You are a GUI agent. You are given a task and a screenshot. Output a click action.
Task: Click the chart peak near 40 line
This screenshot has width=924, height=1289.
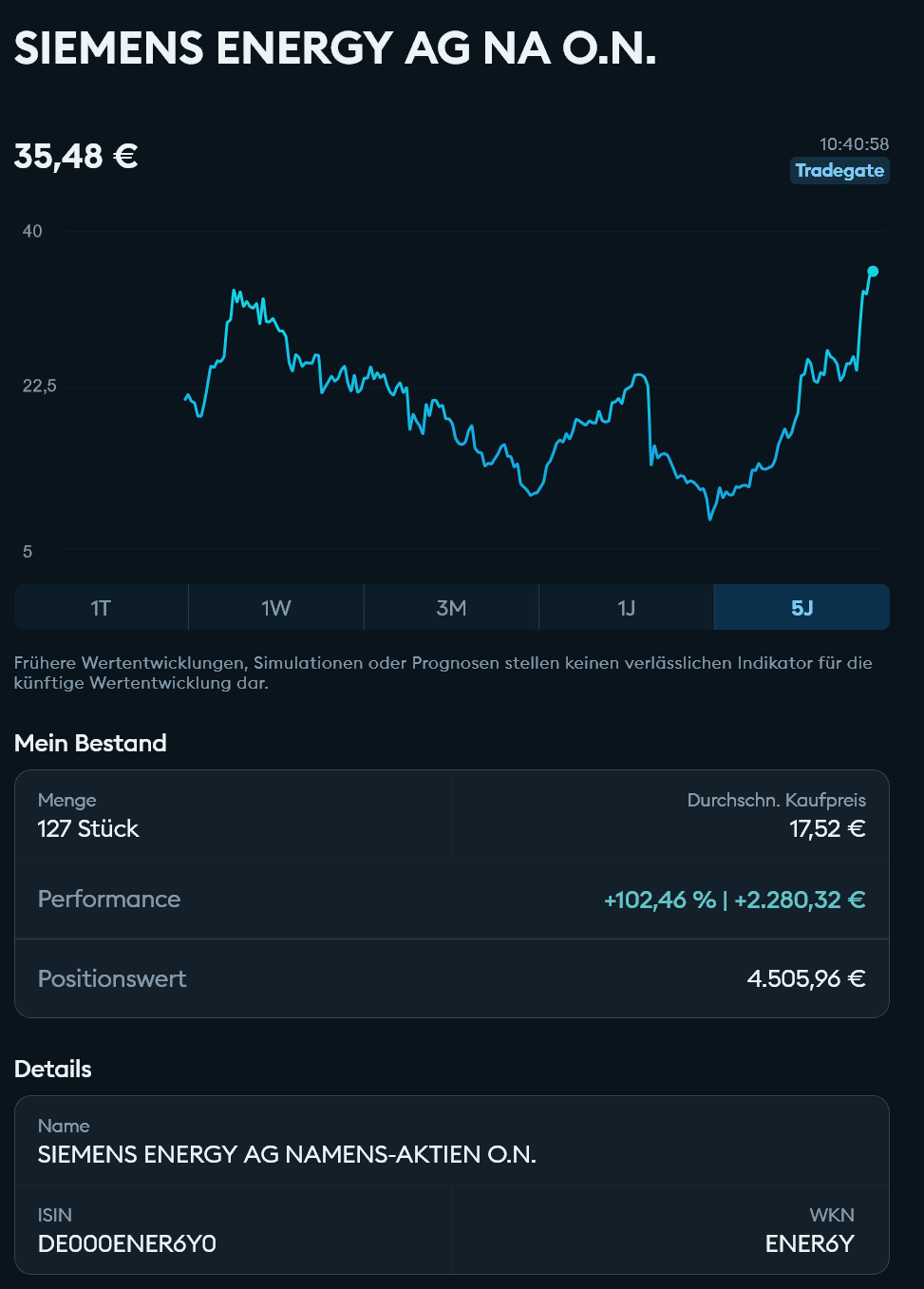tap(236, 293)
